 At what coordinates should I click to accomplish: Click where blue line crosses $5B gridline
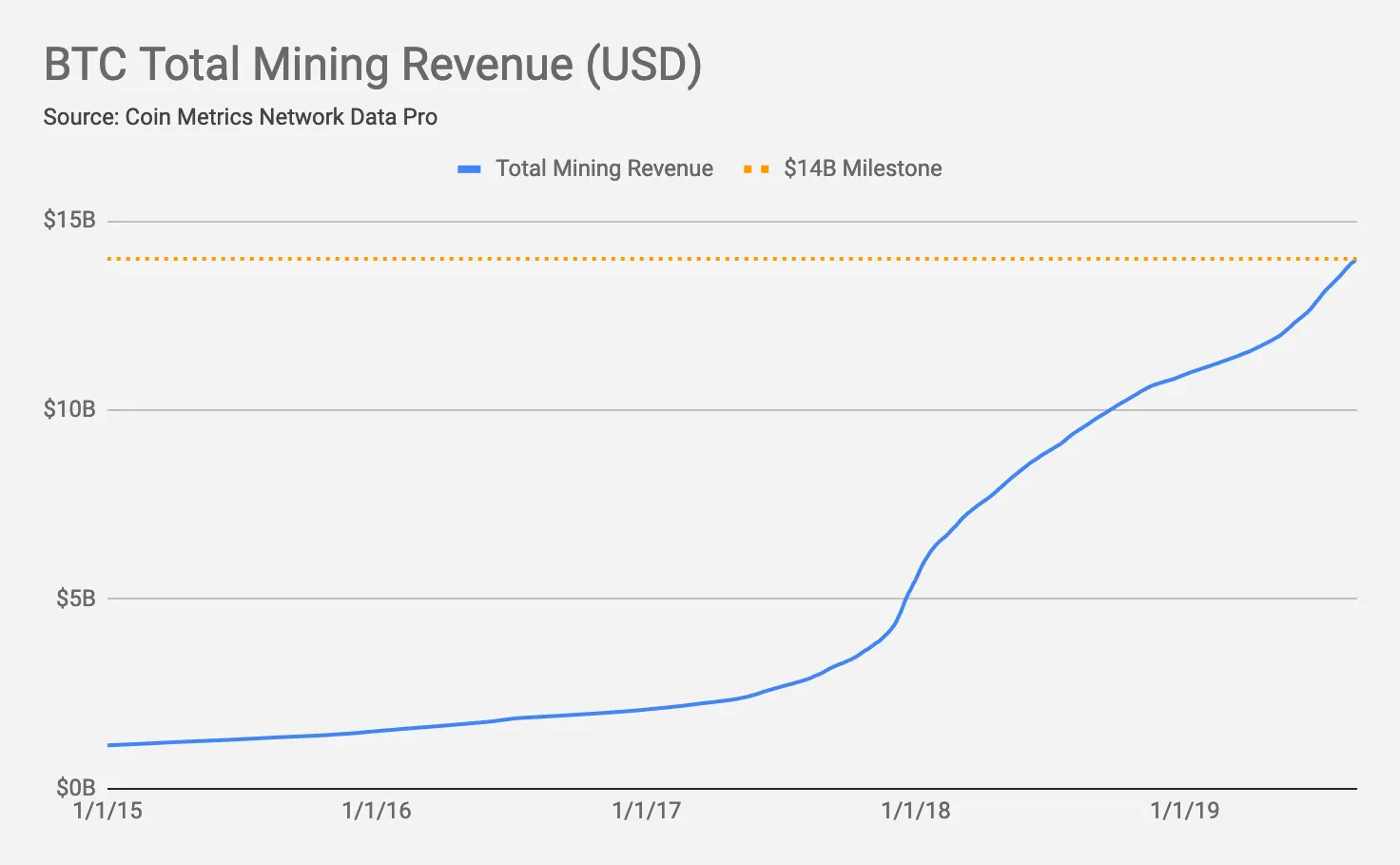905,599
